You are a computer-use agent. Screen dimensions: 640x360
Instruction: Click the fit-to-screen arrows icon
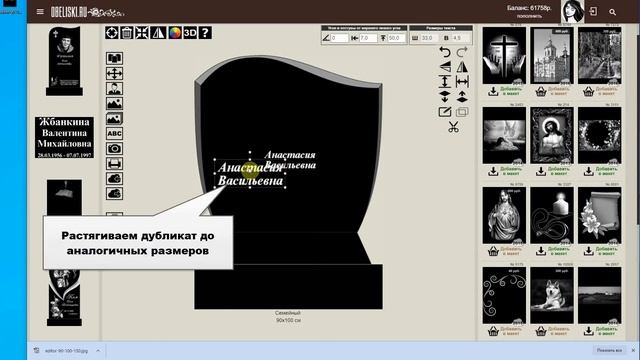[142, 33]
